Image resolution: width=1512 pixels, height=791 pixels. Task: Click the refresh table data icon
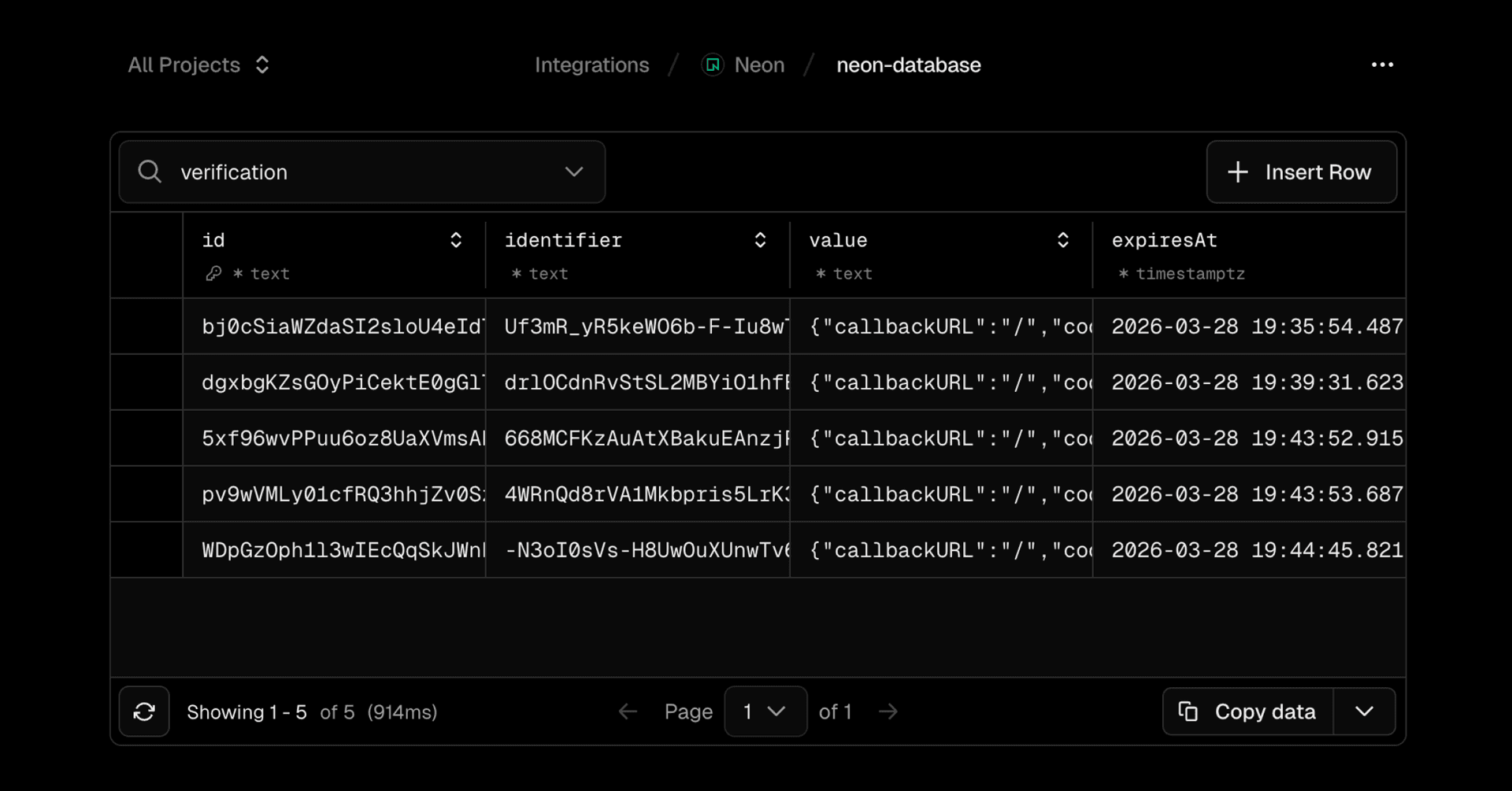144,712
